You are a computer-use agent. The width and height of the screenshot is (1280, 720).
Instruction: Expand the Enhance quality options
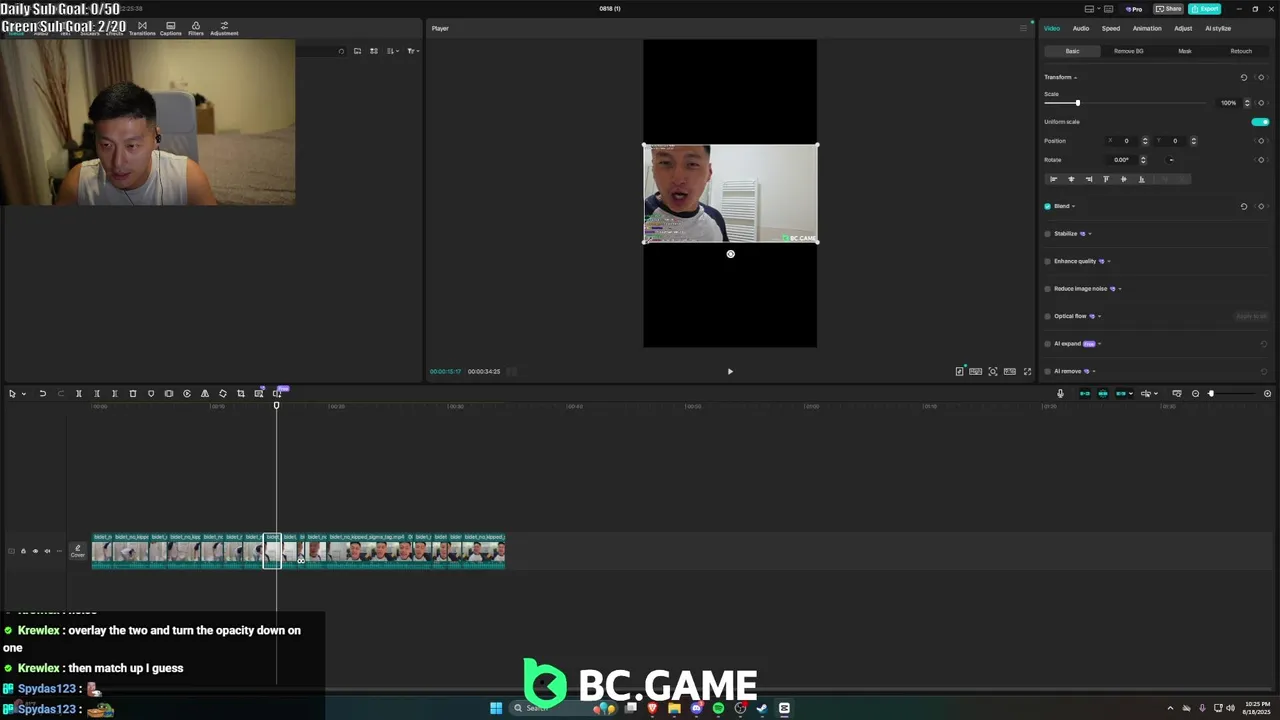tap(1109, 262)
